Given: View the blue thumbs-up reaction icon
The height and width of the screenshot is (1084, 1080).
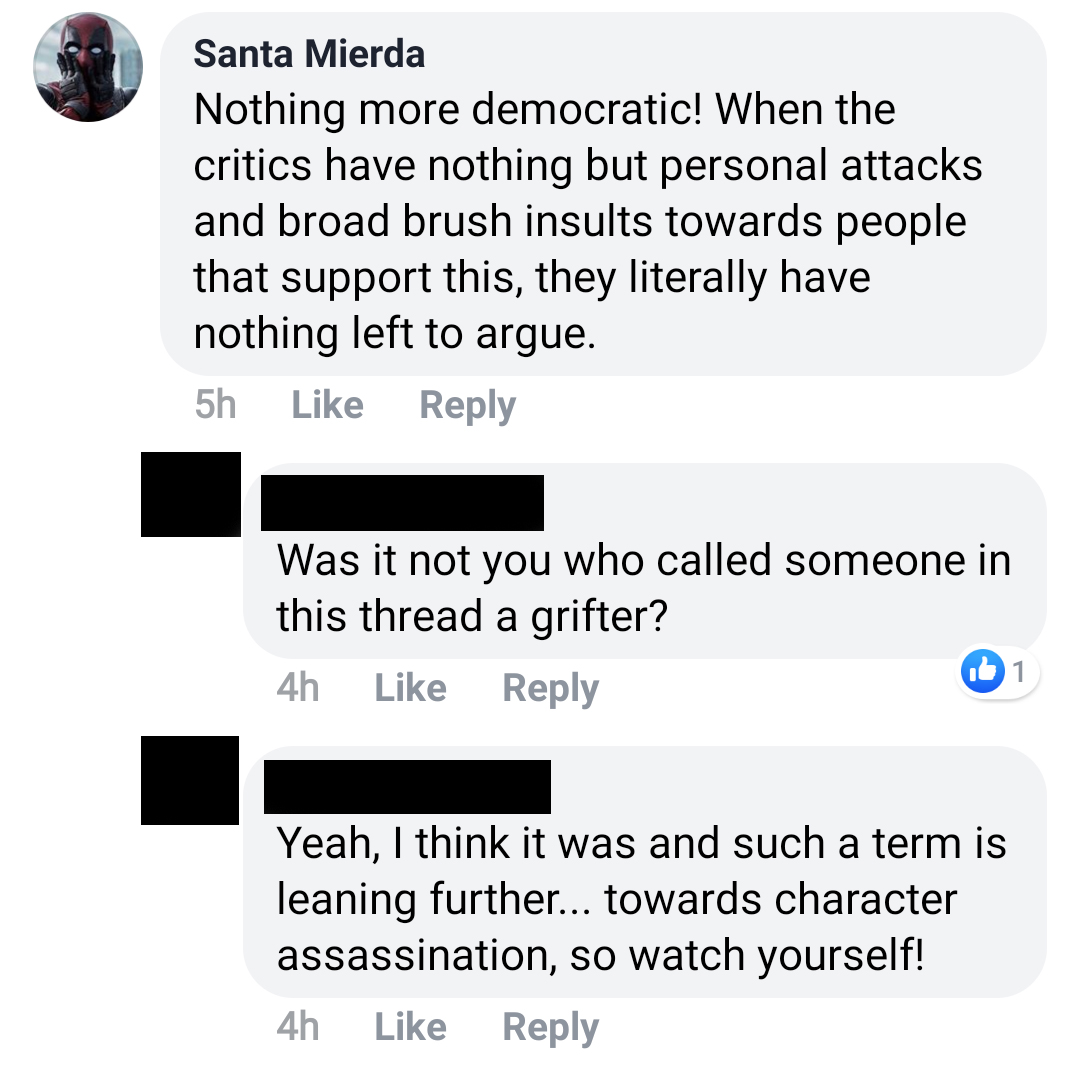Looking at the screenshot, I should [983, 671].
